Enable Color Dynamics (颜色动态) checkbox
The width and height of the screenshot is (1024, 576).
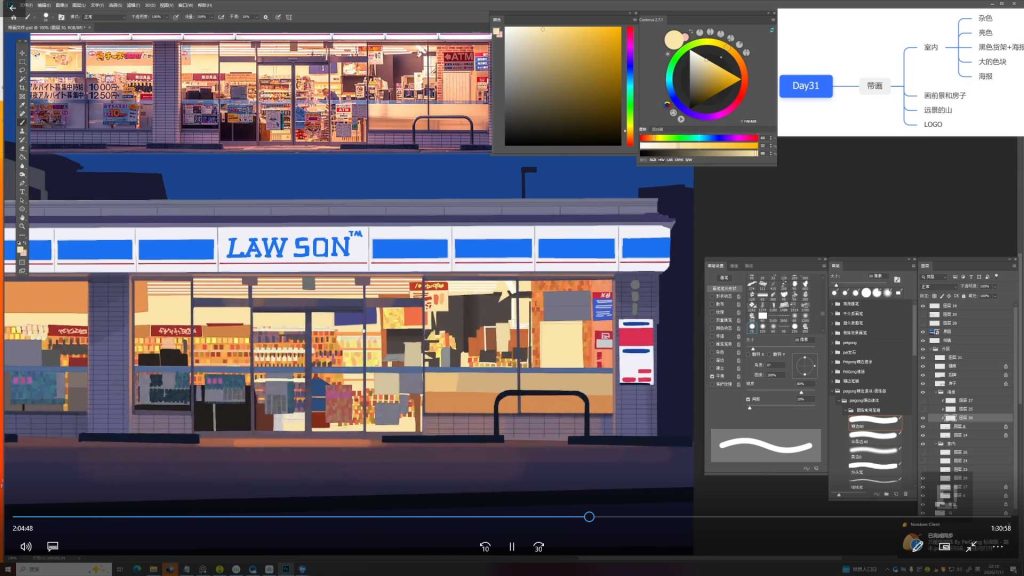pyautogui.click(x=712, y=328)
